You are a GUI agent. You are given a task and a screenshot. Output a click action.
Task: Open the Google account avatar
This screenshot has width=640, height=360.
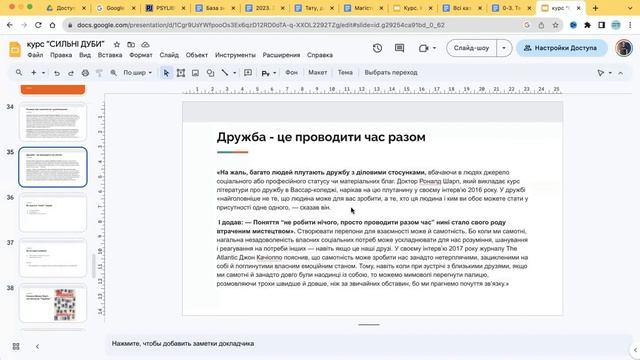624,48
